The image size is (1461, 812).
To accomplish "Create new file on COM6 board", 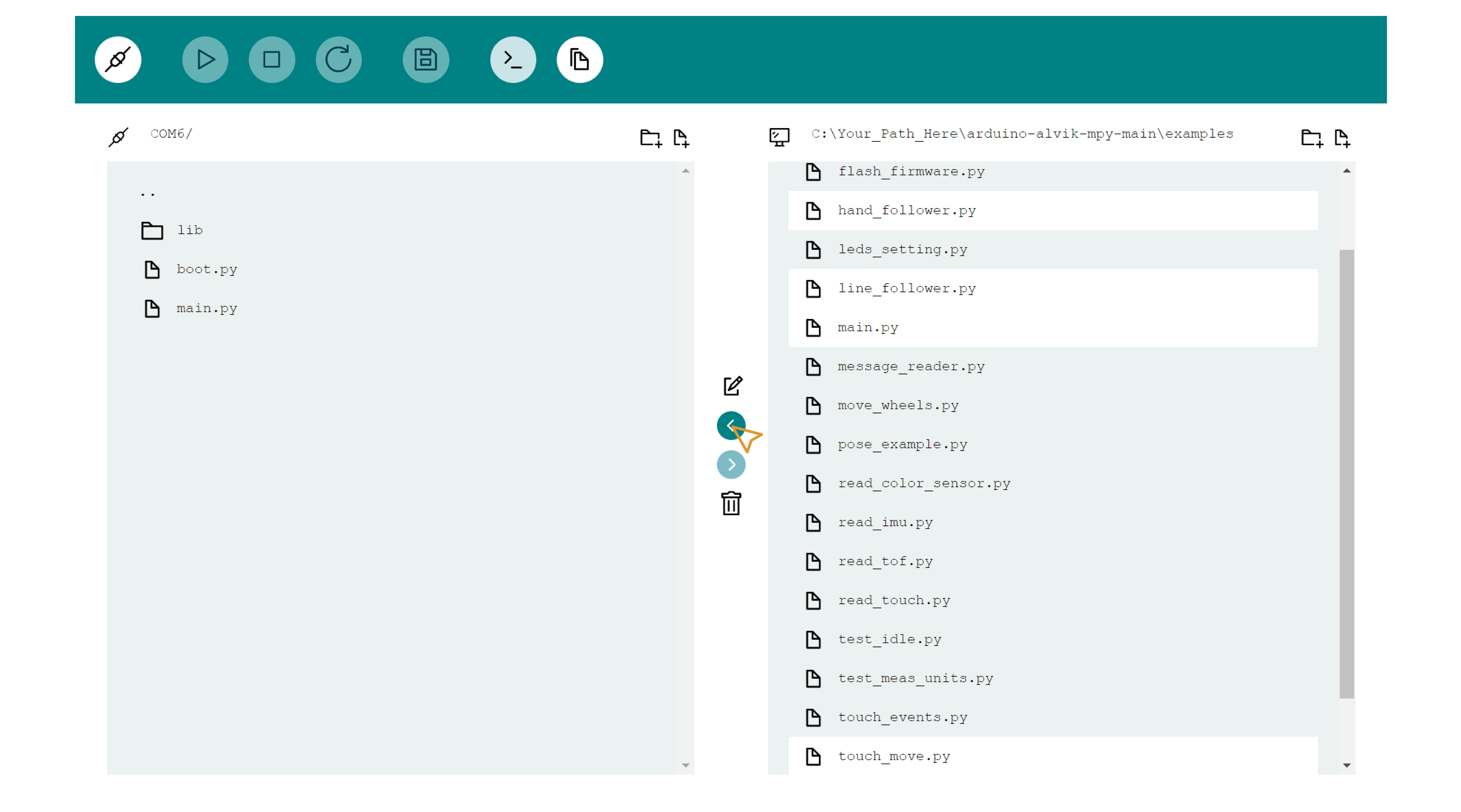I will click(x=681, y=138).
